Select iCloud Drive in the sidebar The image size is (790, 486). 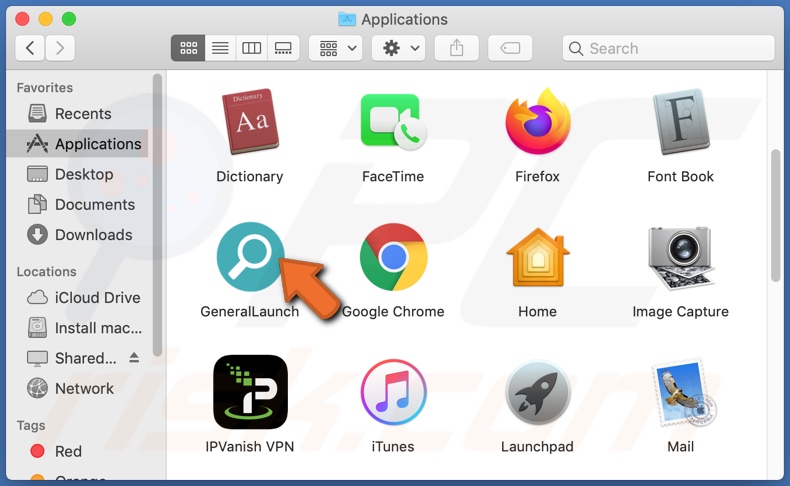97,298
